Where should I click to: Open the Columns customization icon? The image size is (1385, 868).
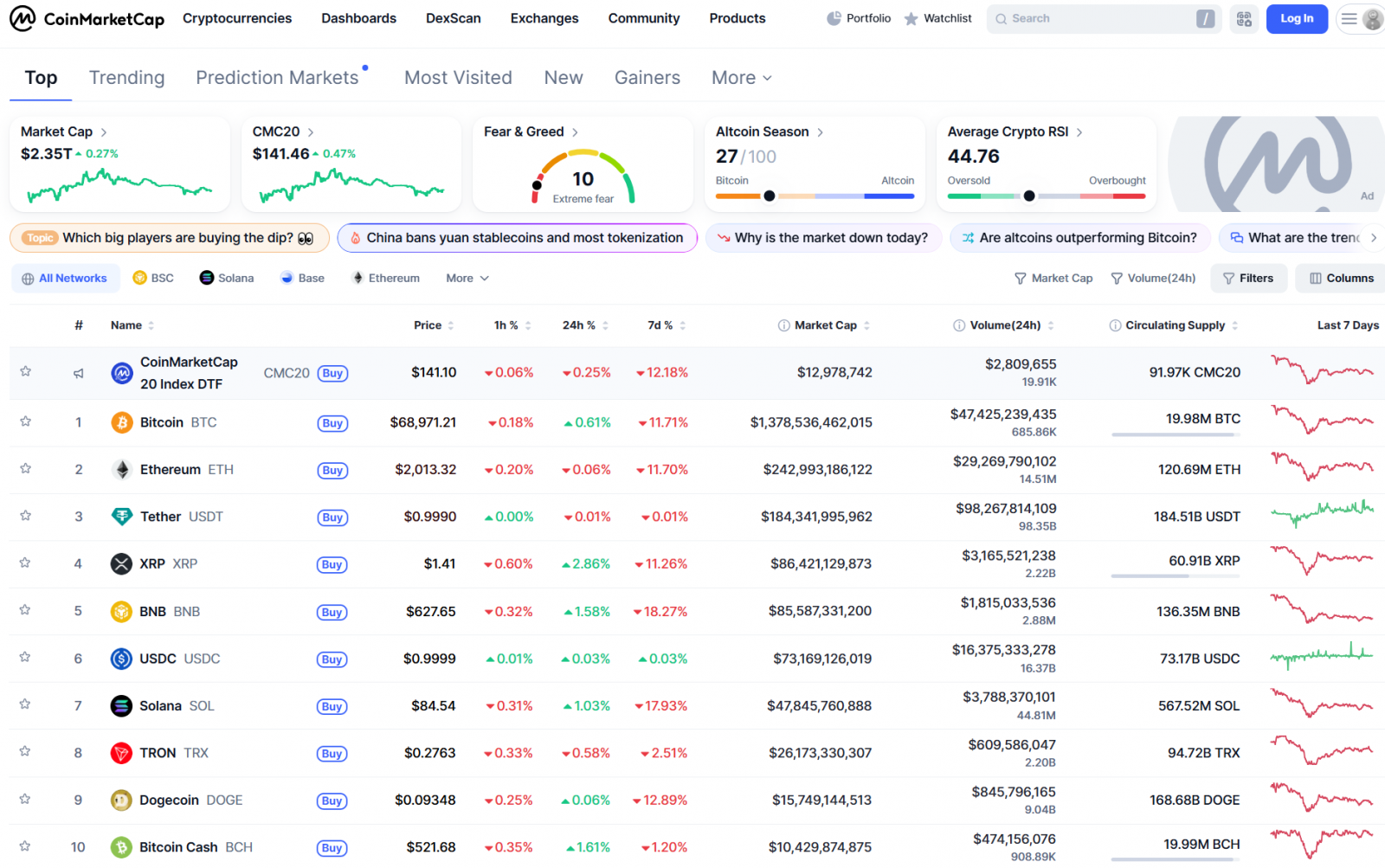[1312, 278]
